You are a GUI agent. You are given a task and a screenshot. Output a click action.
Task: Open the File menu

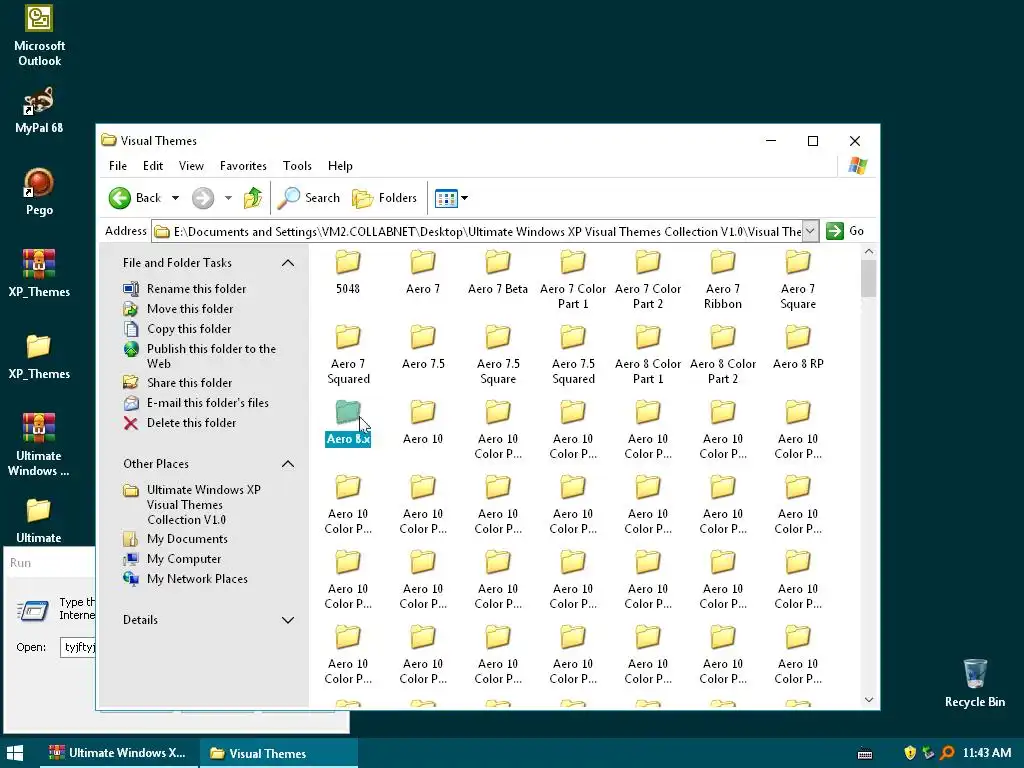118,166
